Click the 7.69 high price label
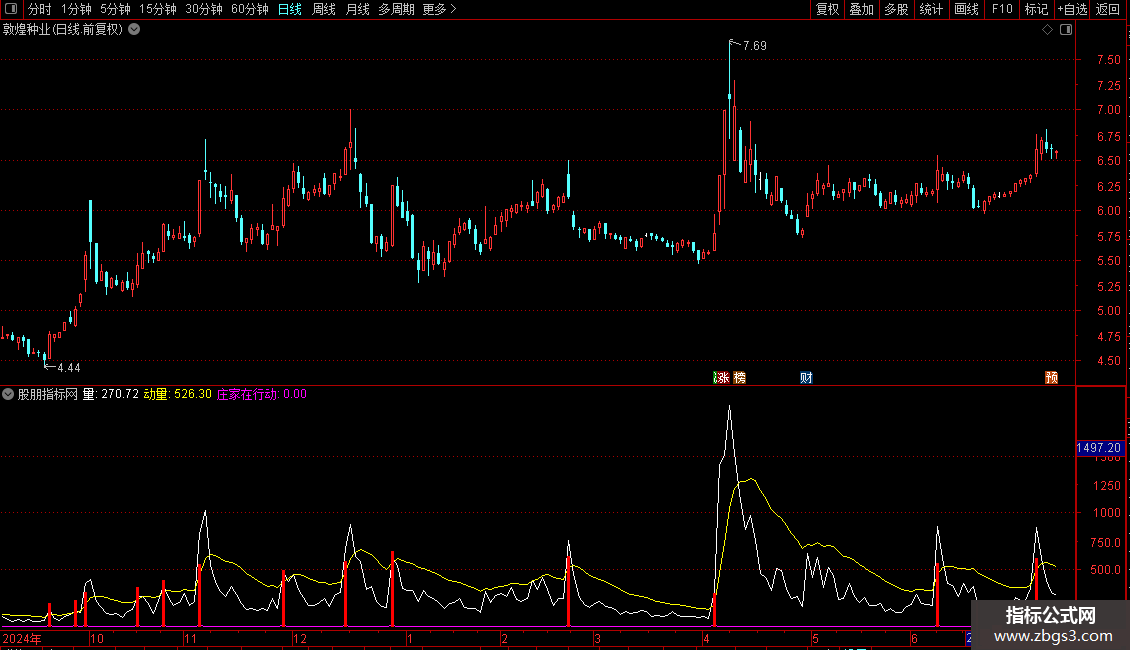 click(755, 45)
